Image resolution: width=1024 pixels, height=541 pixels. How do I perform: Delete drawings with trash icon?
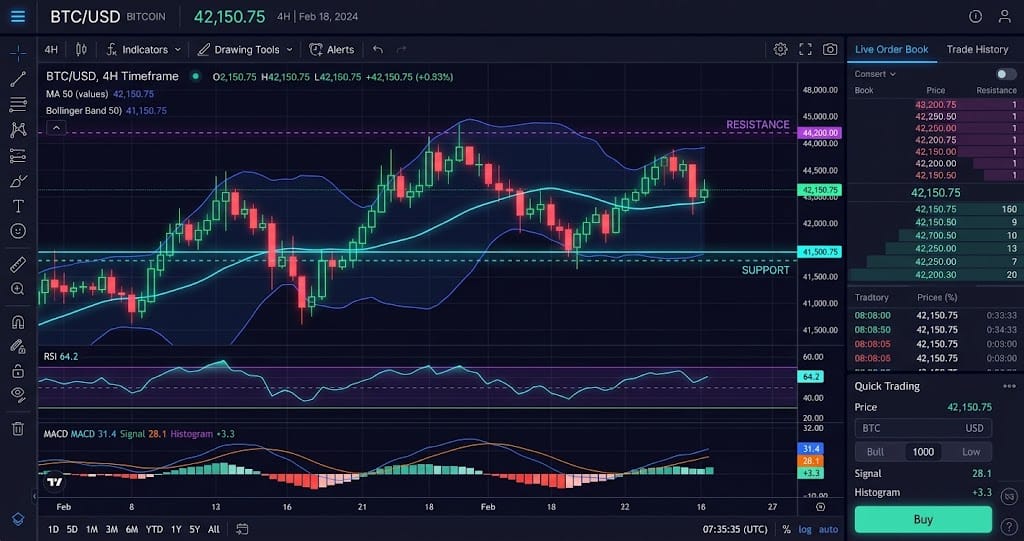18,429
